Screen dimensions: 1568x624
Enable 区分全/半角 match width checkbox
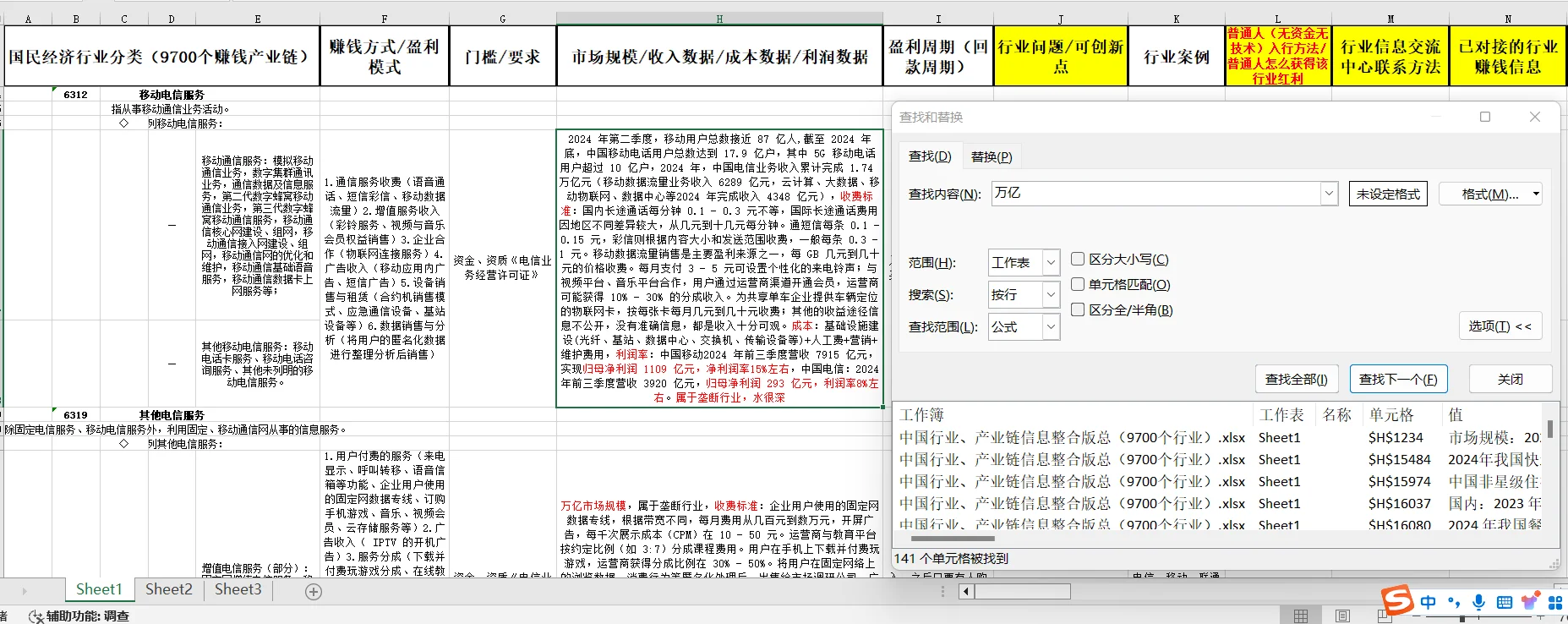point(1078,309)
